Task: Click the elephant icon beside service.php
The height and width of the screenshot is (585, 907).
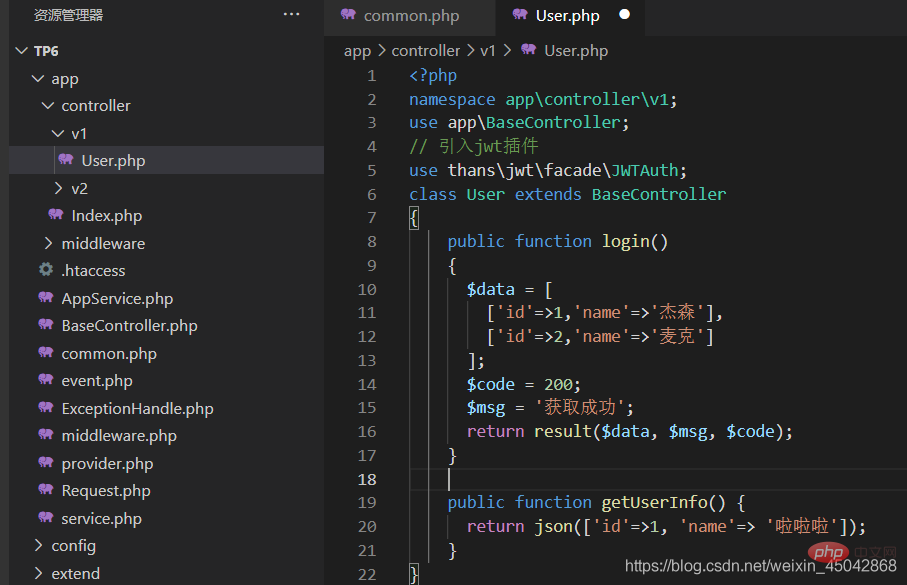Action: 46,517
